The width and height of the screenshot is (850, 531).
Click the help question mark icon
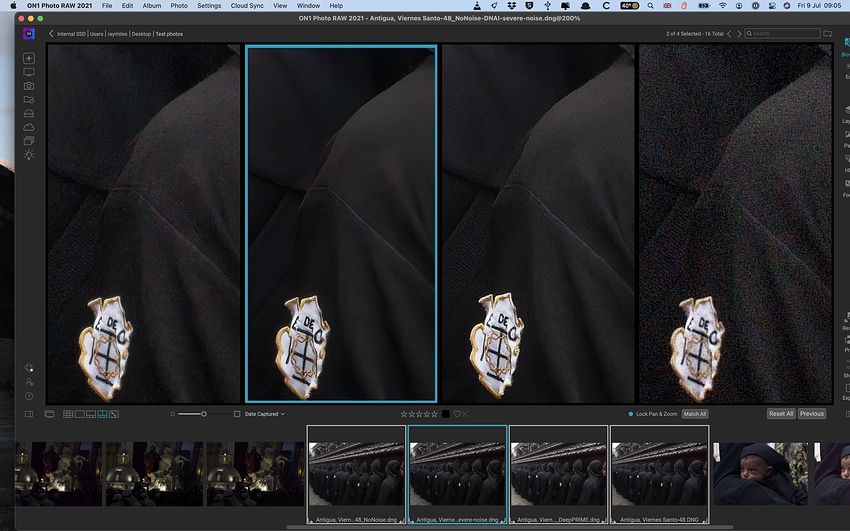pyautogui.click(x=29, y=396)
